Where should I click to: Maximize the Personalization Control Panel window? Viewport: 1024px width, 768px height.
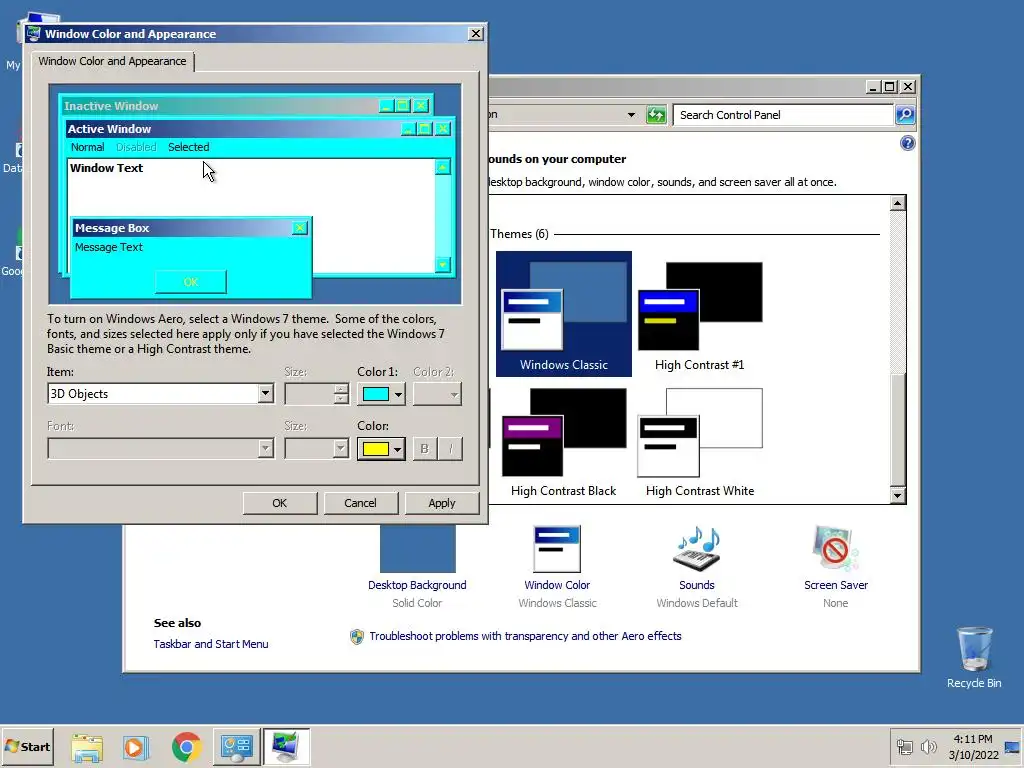tap(889, 86)
